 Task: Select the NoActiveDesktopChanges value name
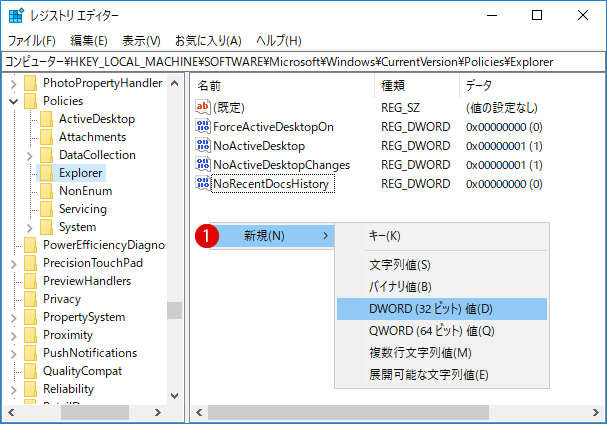pos(281,165)
